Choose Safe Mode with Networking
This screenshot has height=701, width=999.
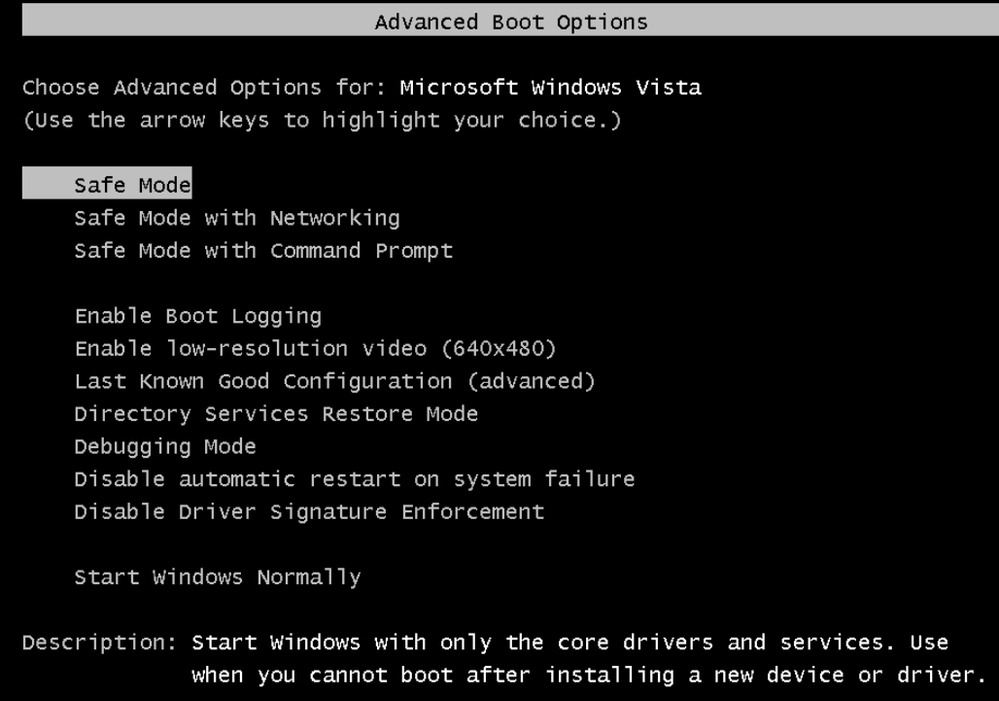236,218
